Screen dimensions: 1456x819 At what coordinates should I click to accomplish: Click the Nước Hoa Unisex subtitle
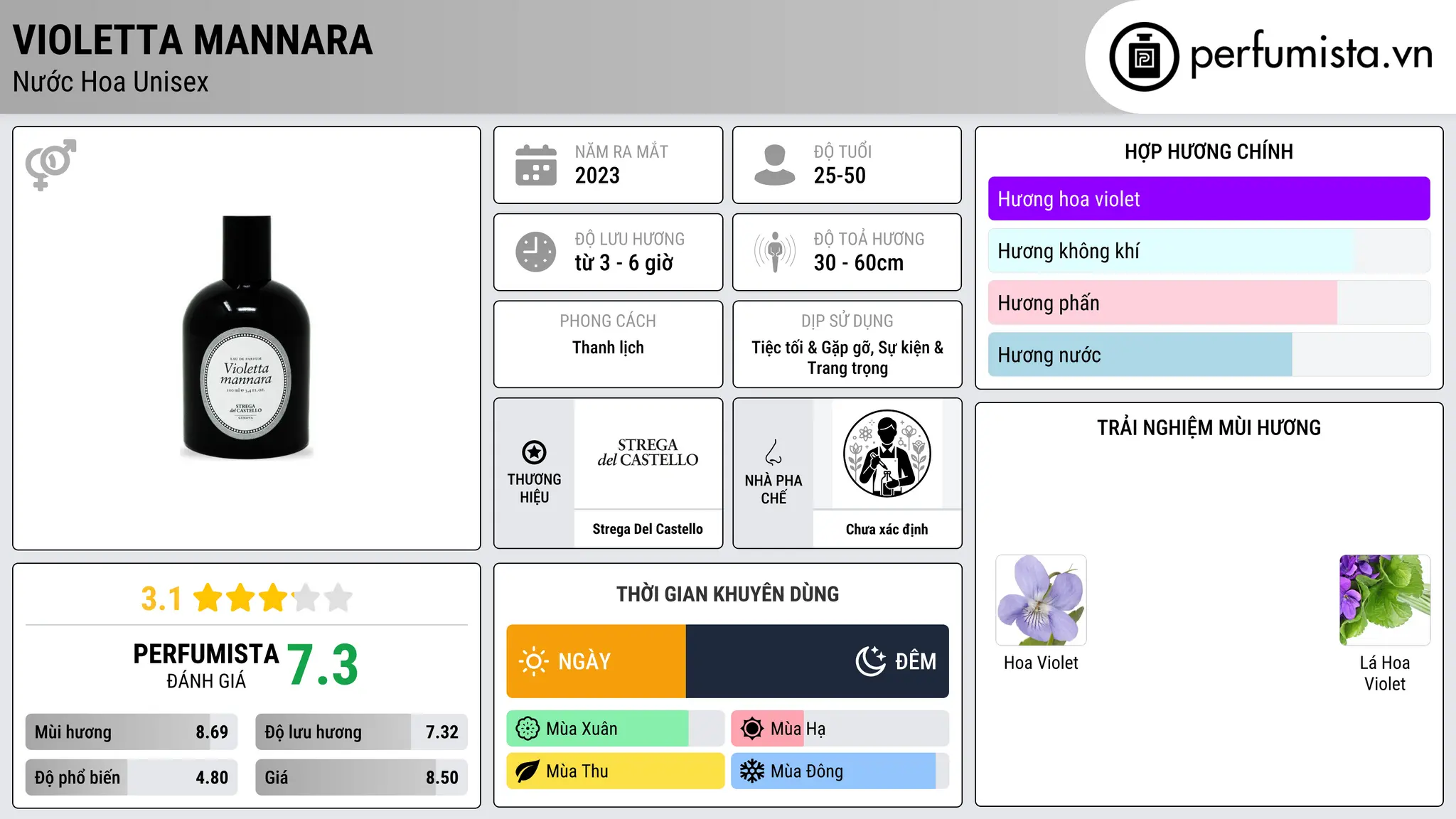click(x=110, y=82)
